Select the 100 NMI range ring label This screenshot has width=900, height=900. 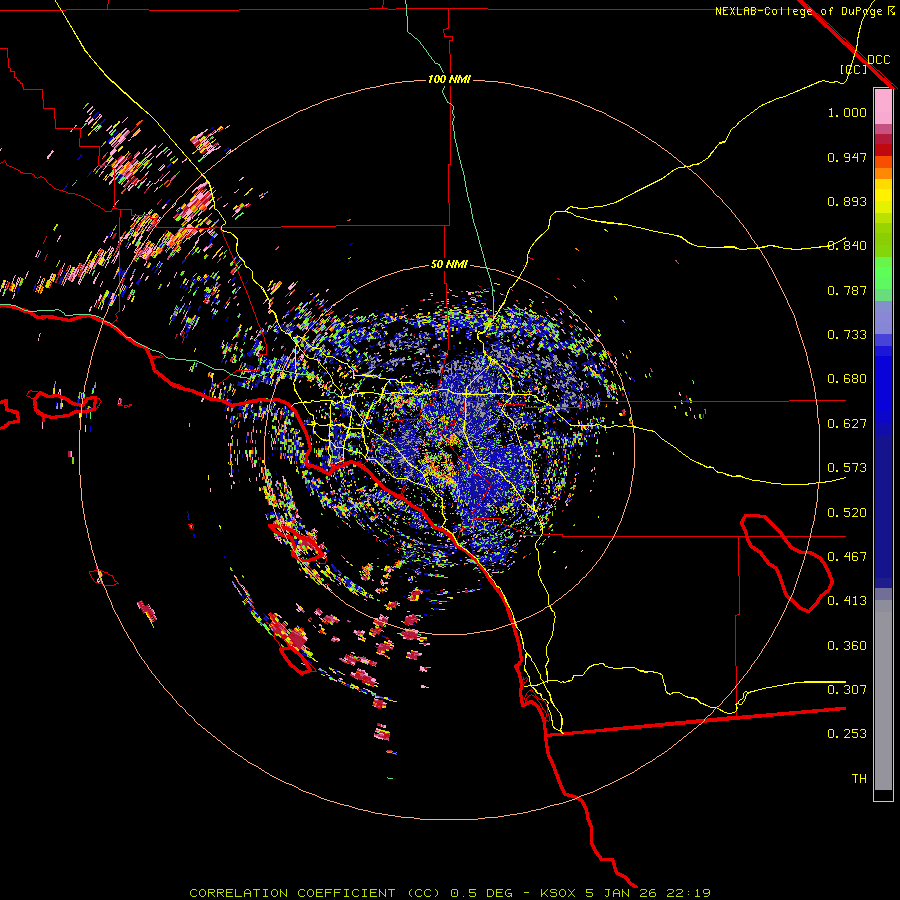[x=449, y=79]
